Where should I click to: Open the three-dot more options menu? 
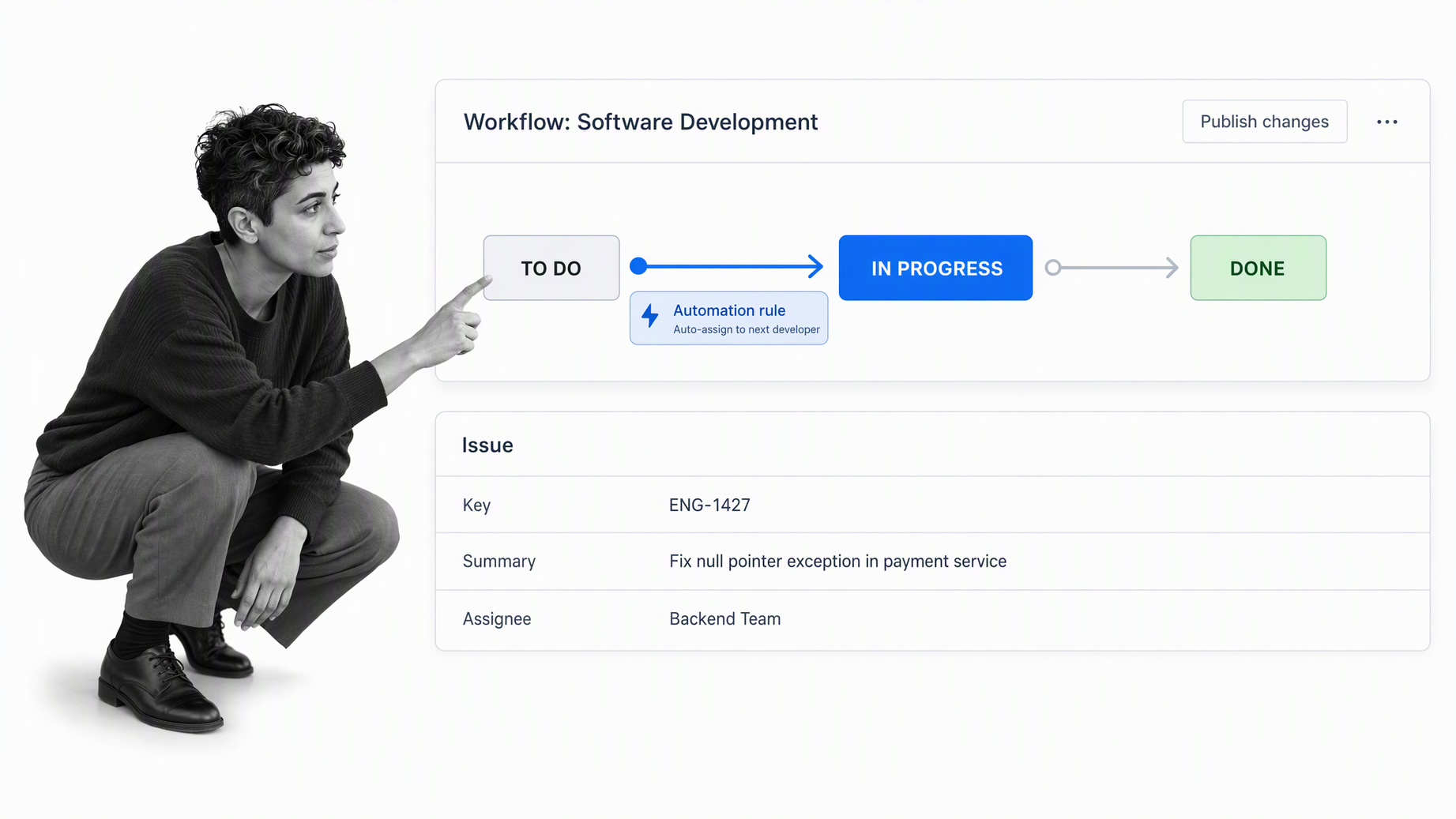1386,122
